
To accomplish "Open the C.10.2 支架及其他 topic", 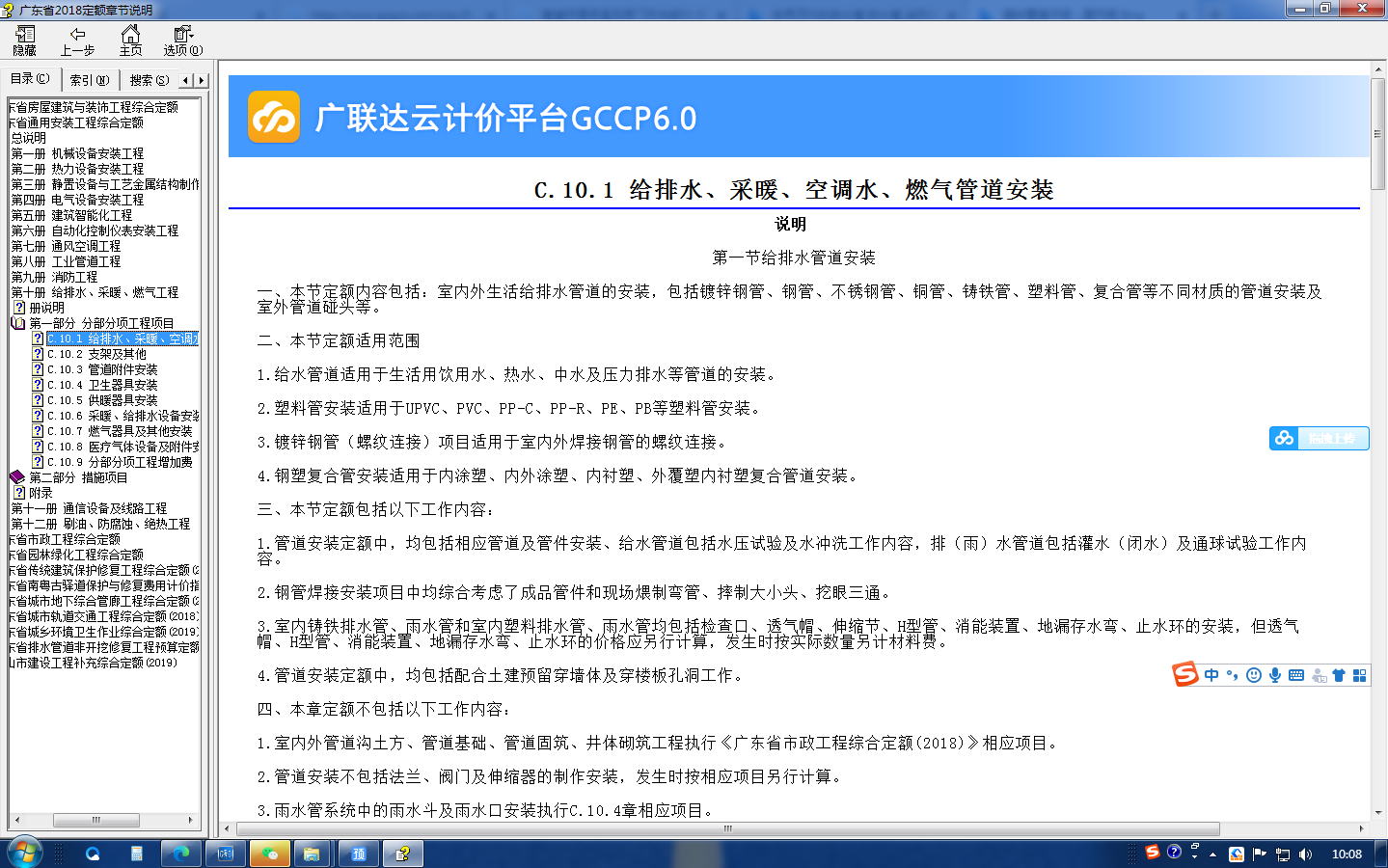I will (96, 354).
